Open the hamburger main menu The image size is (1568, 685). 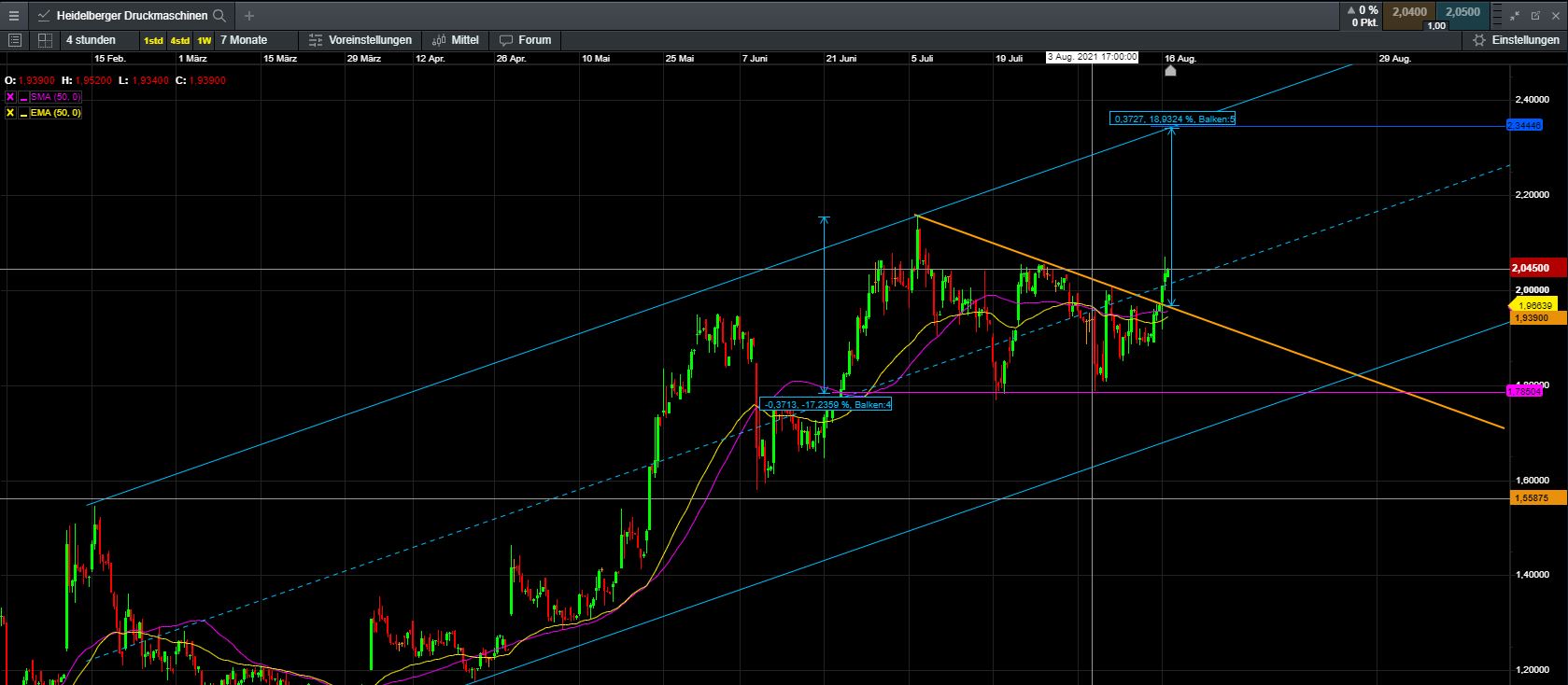13,15
